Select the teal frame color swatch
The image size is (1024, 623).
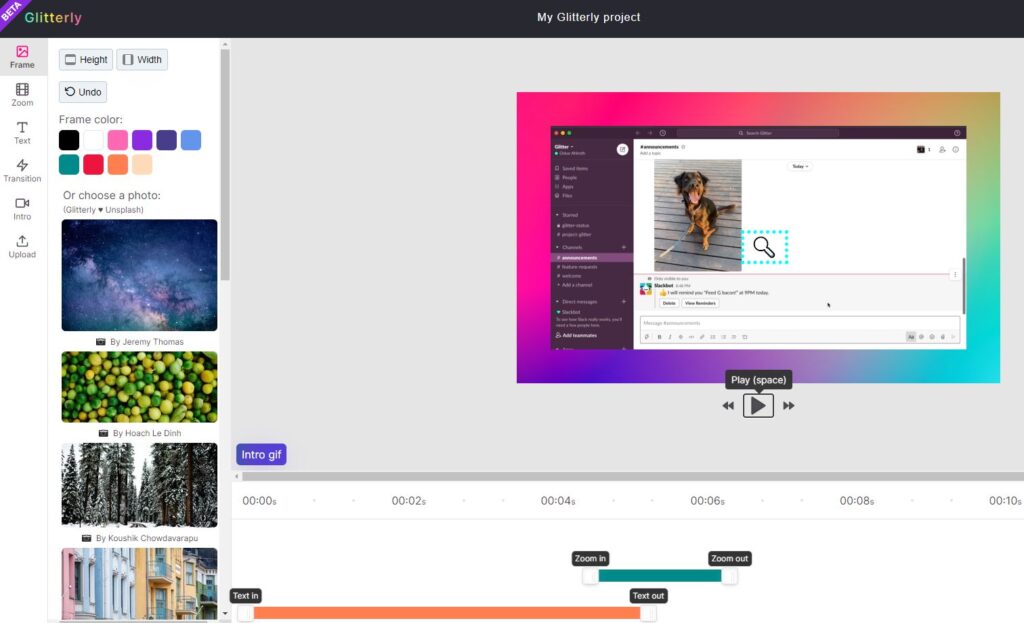[69, 165]
